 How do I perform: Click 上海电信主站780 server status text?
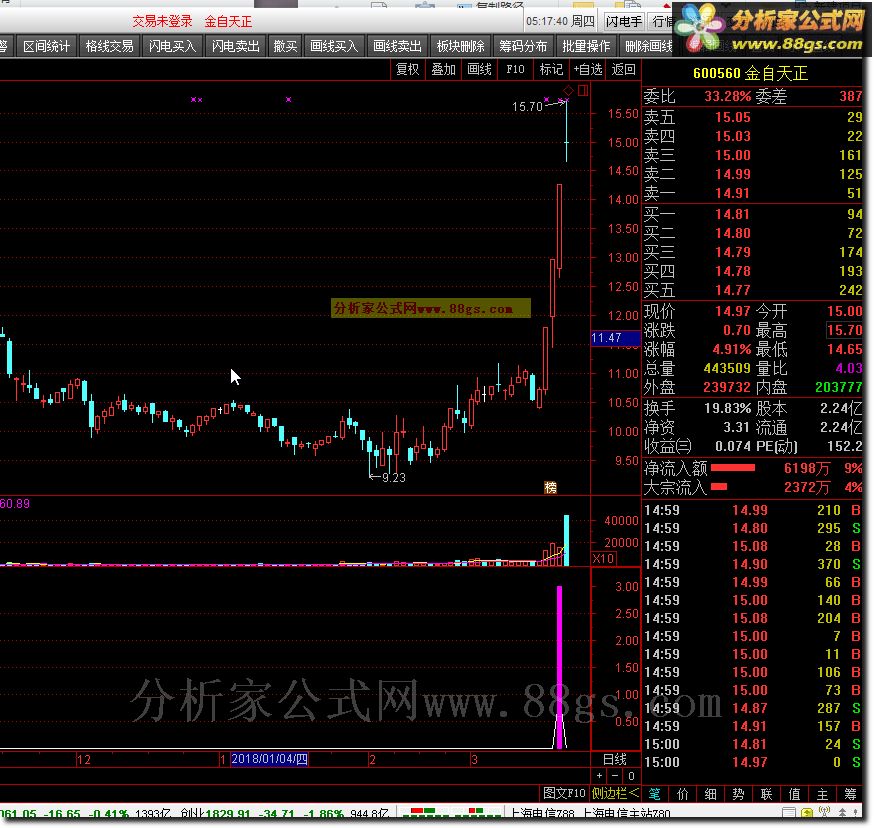click(626, 814)
